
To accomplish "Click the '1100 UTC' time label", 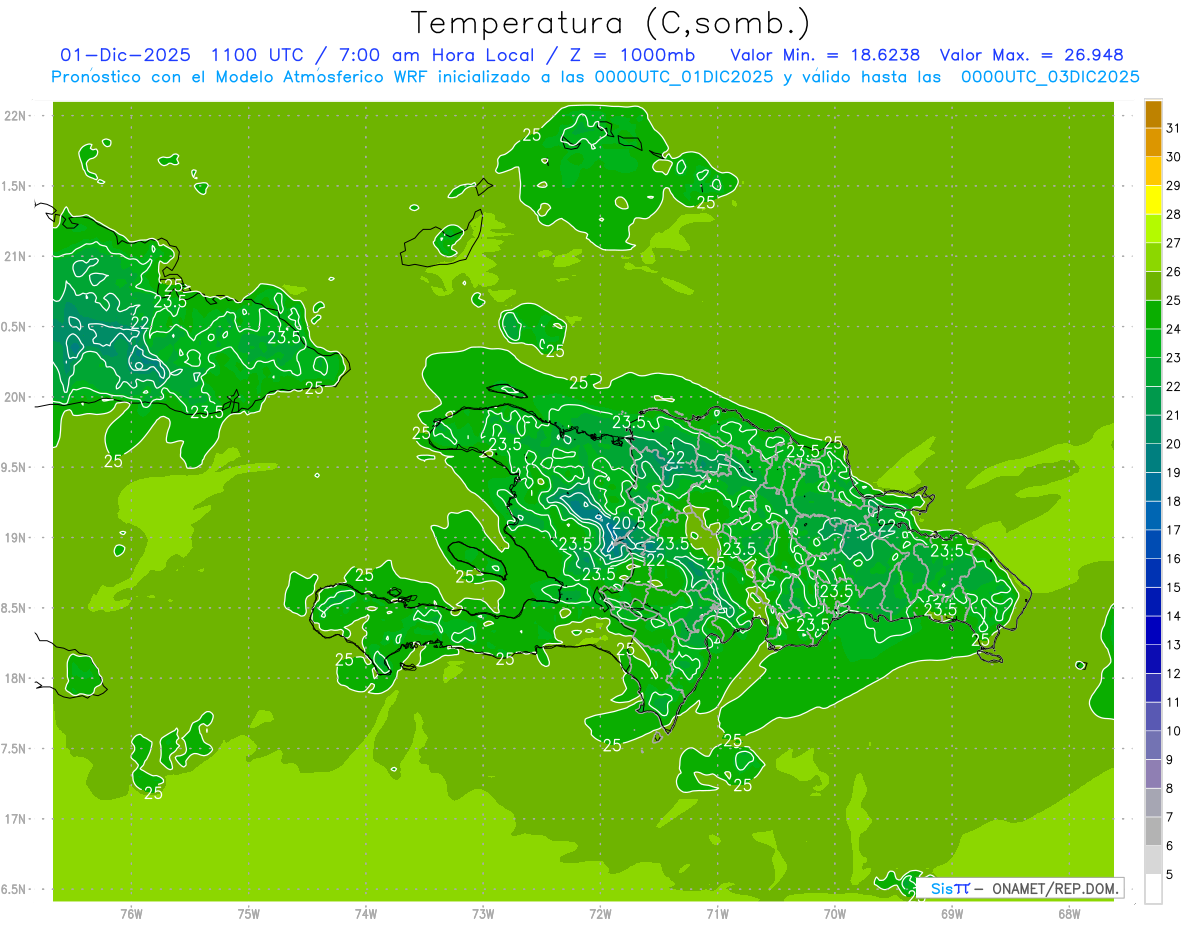I will pos(259,55).
